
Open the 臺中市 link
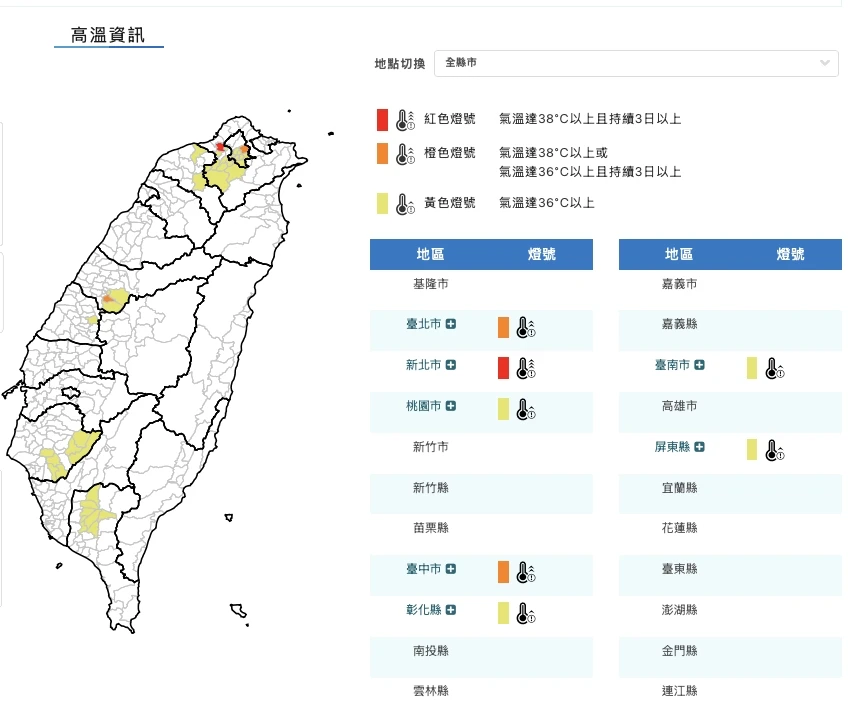tap(423, 570)
